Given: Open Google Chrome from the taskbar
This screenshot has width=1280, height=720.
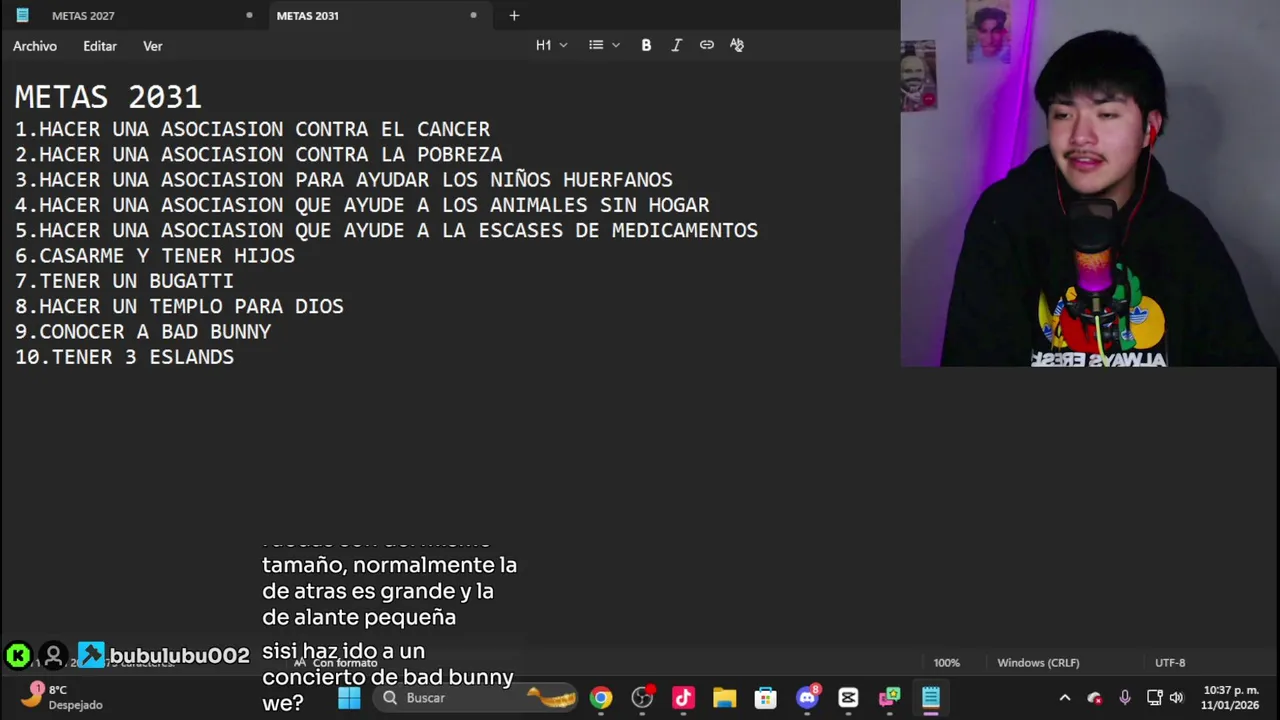Looking at the screenshot, I should pos(600,698).
